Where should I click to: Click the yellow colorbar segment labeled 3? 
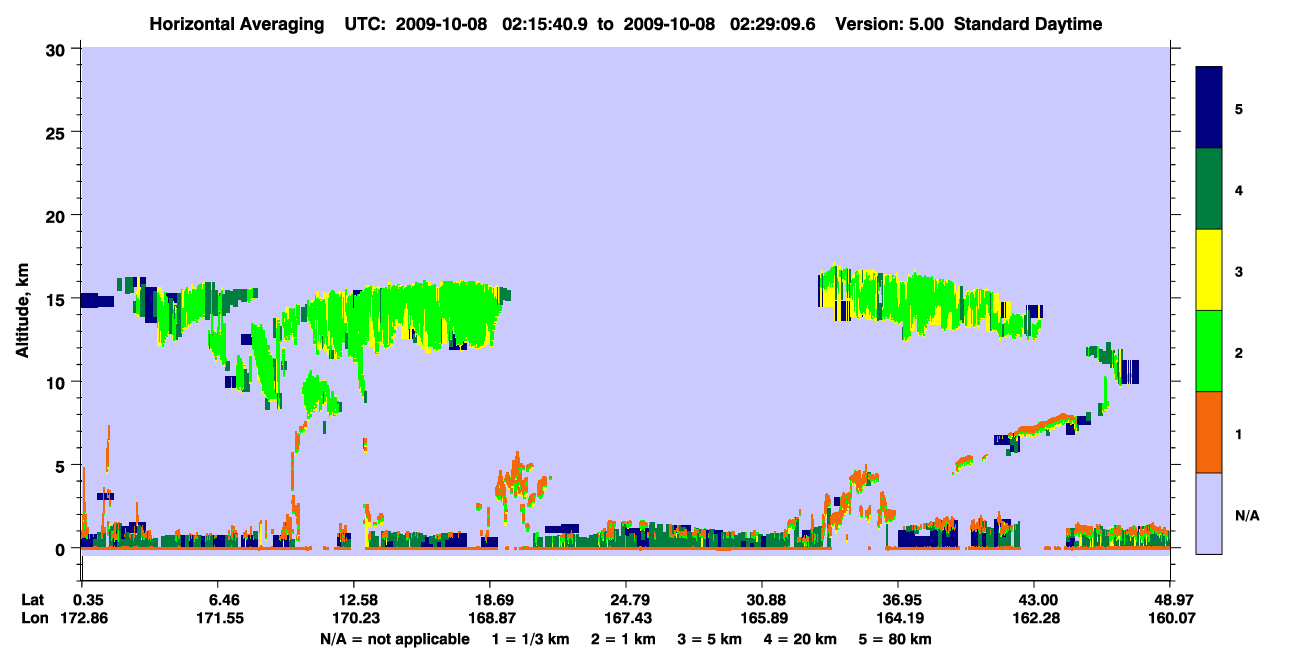[1210, 270]
